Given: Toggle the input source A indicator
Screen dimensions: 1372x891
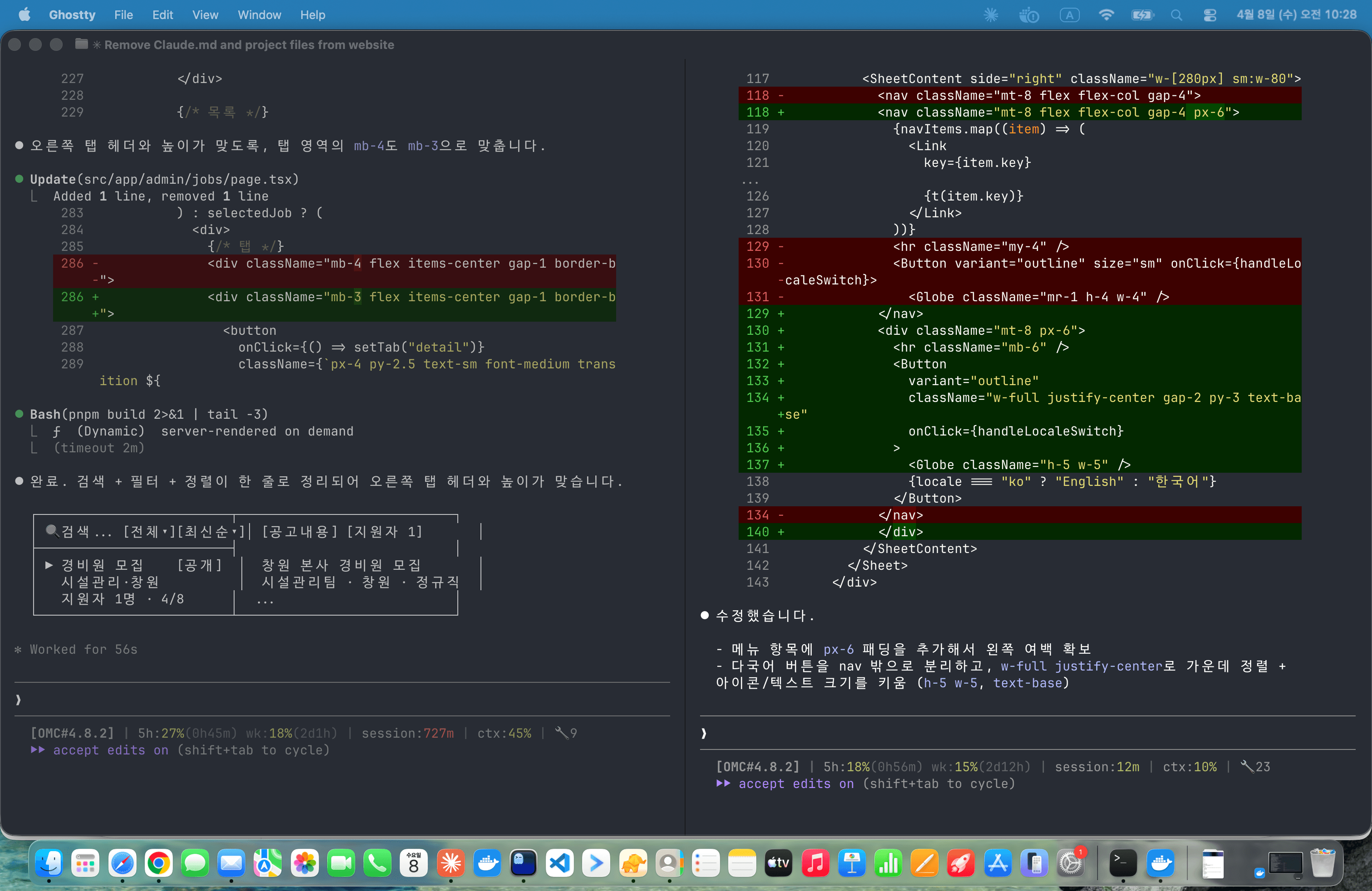Looking at the screenshot, I should (x=1069, y=15).
